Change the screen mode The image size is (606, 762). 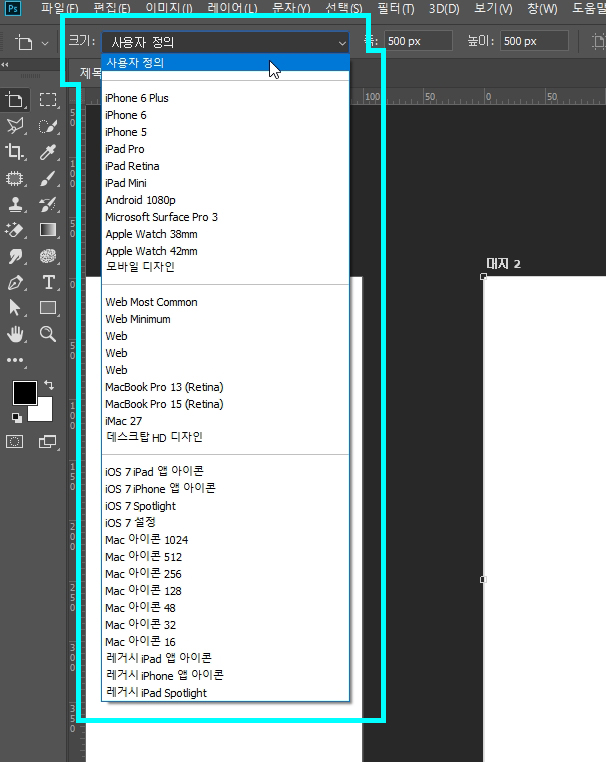click(x=48, y=442)
